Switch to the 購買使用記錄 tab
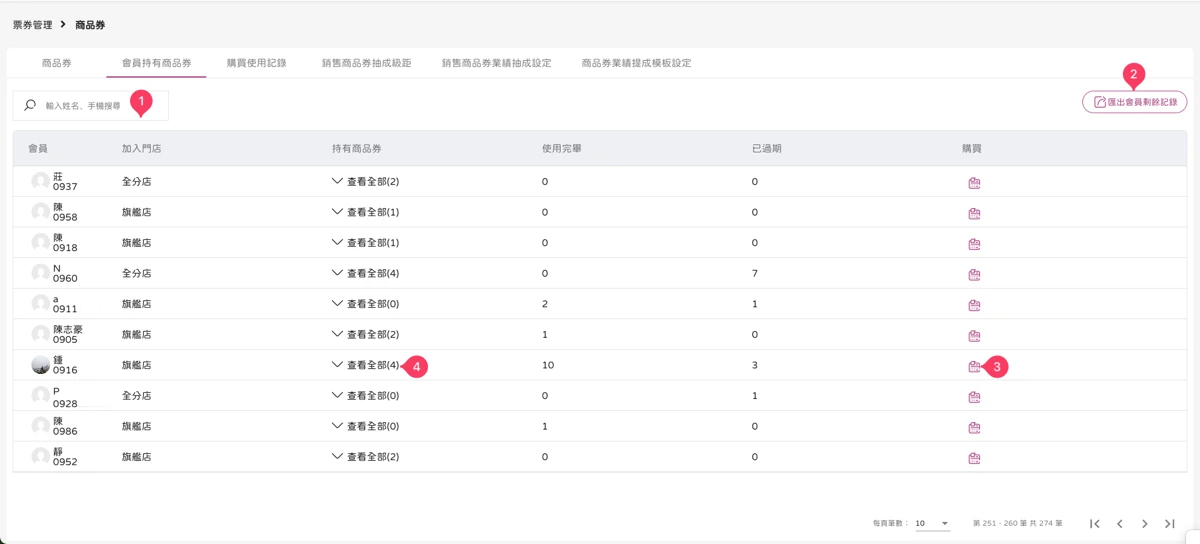This screenshot has height=544, width=1200. 257,63
